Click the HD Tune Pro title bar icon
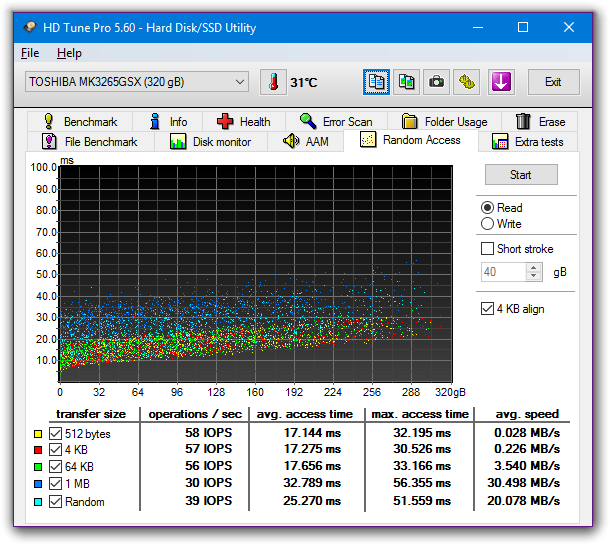The image size is (610, 546). click(29, 27)
